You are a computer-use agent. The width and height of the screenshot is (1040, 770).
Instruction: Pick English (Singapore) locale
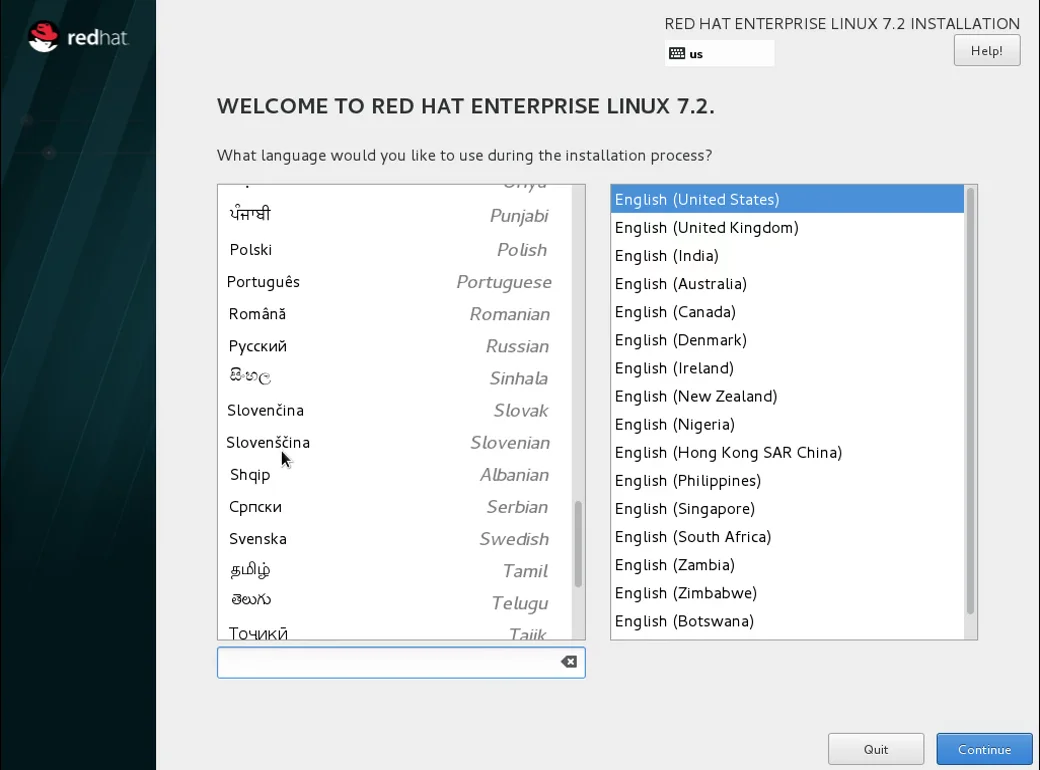point(787,509)
